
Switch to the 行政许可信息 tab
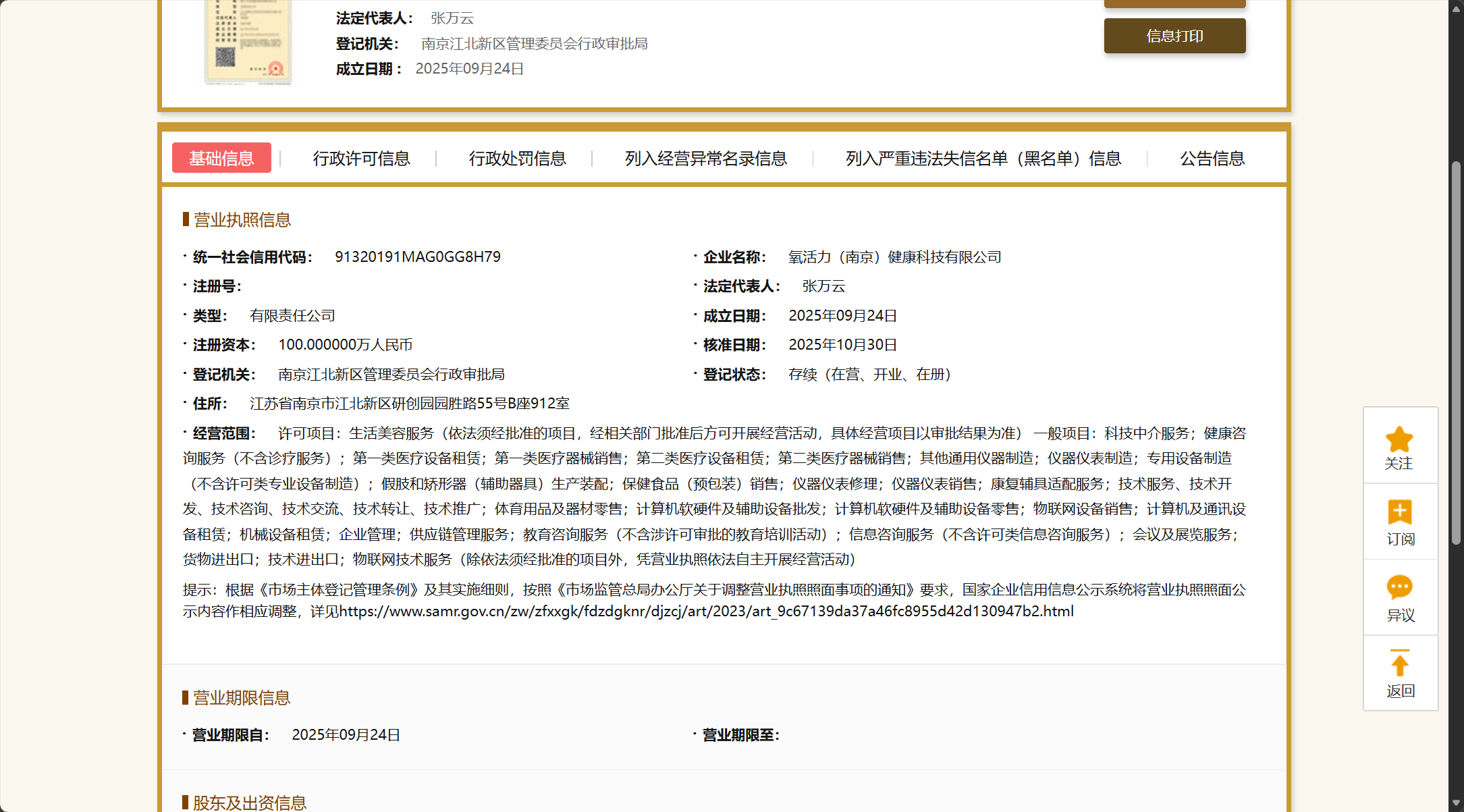pyautogui.click(x=361, y=159)
